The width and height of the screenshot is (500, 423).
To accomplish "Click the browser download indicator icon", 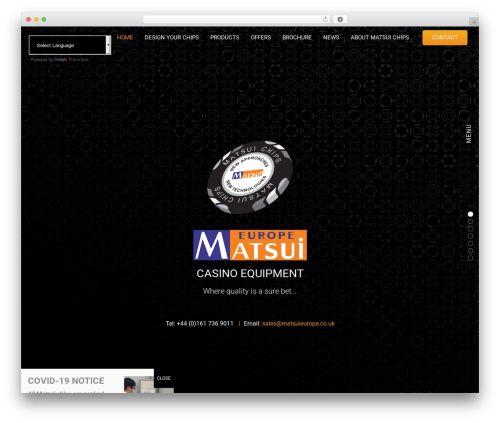I will 340,19.
